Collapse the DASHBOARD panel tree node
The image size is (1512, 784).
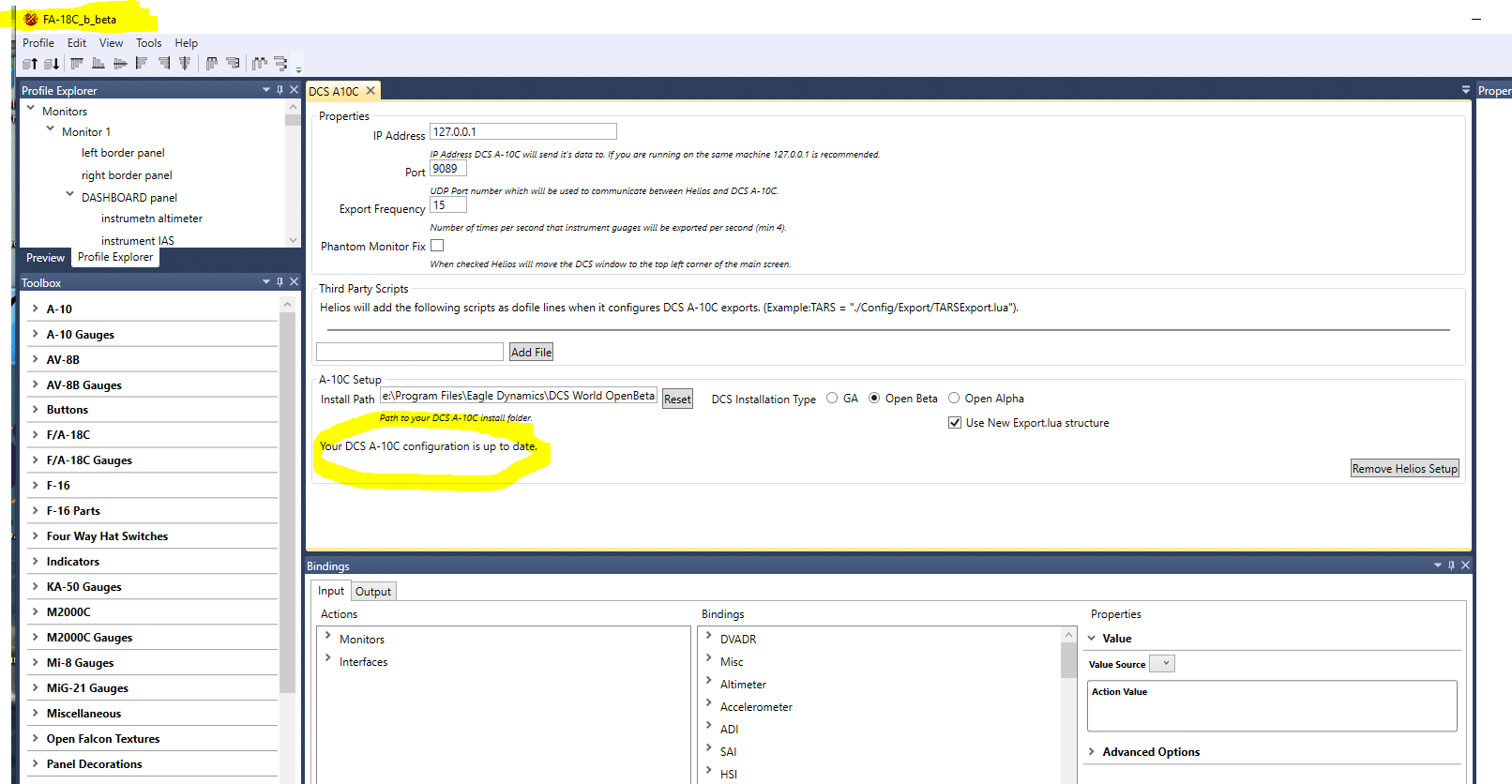pos(69,195)
